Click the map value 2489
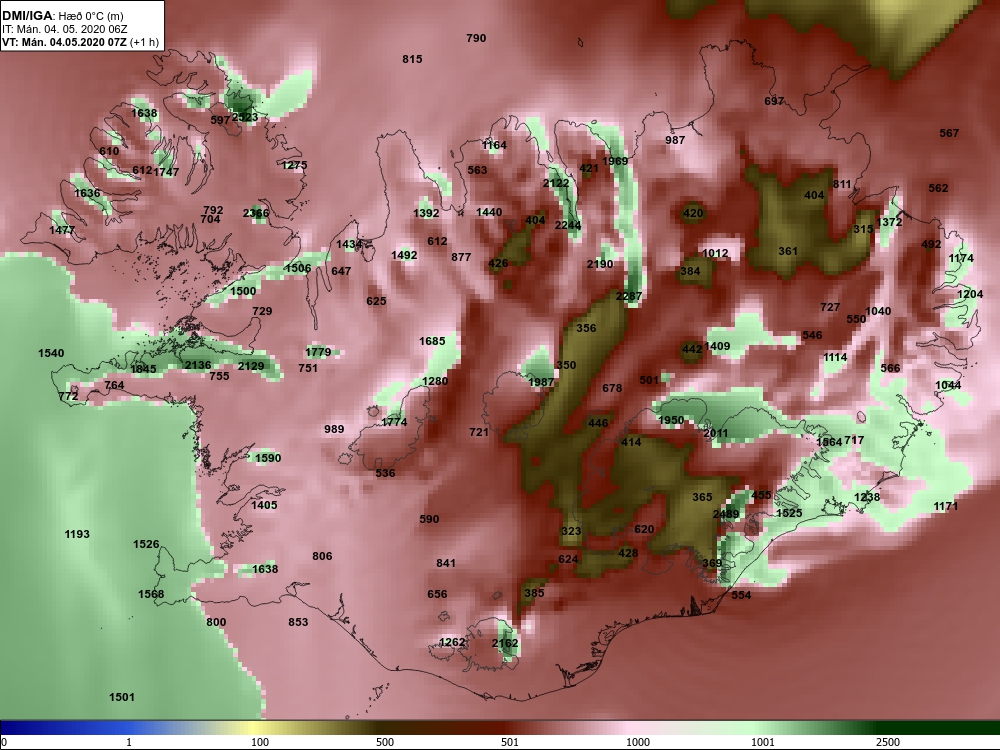 click(x=726, y=515)
